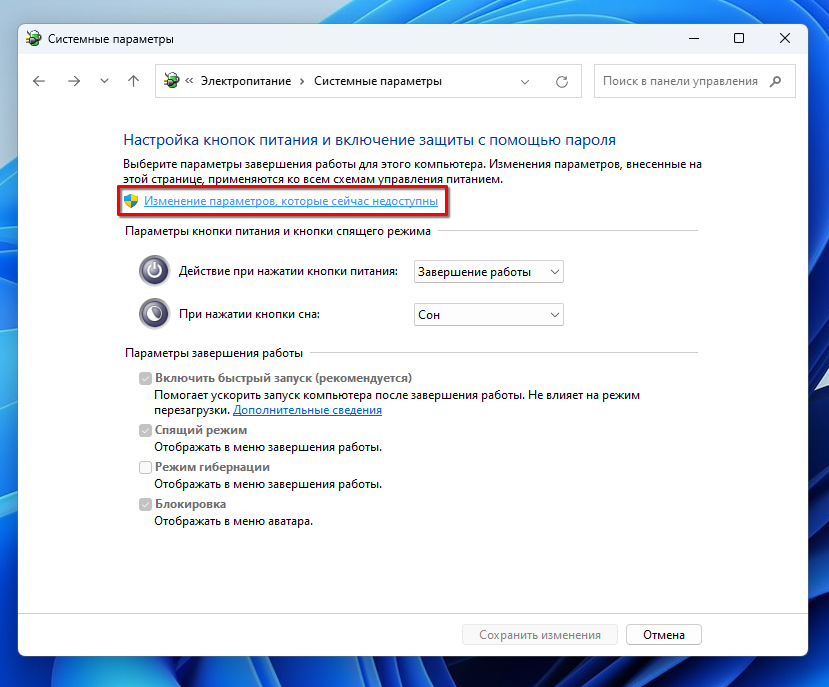Expand the address bar history dropdown
829x687 pixels.
click(526, 82)
